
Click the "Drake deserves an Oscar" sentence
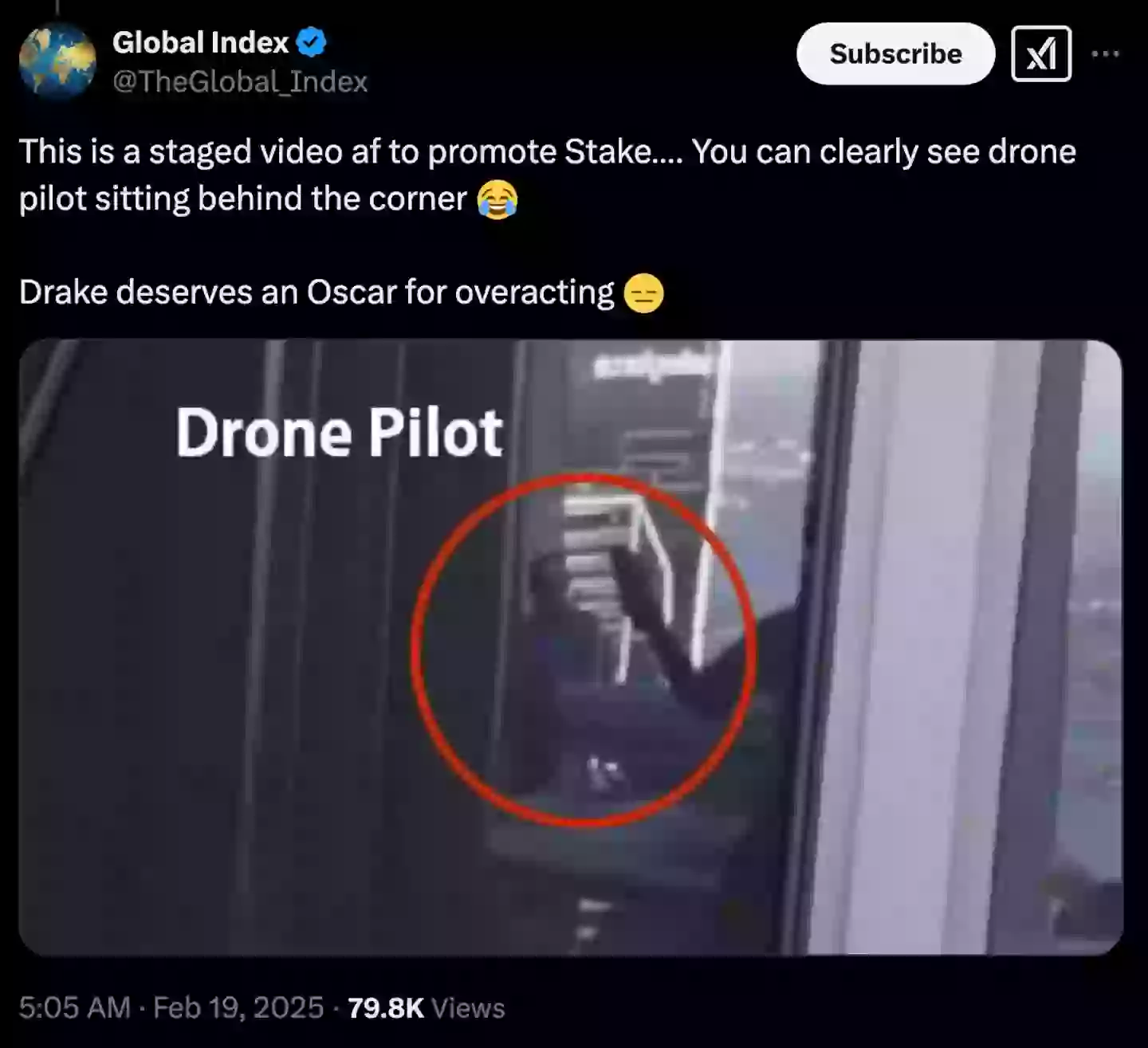pyautogui.click(x=316, y=292)
